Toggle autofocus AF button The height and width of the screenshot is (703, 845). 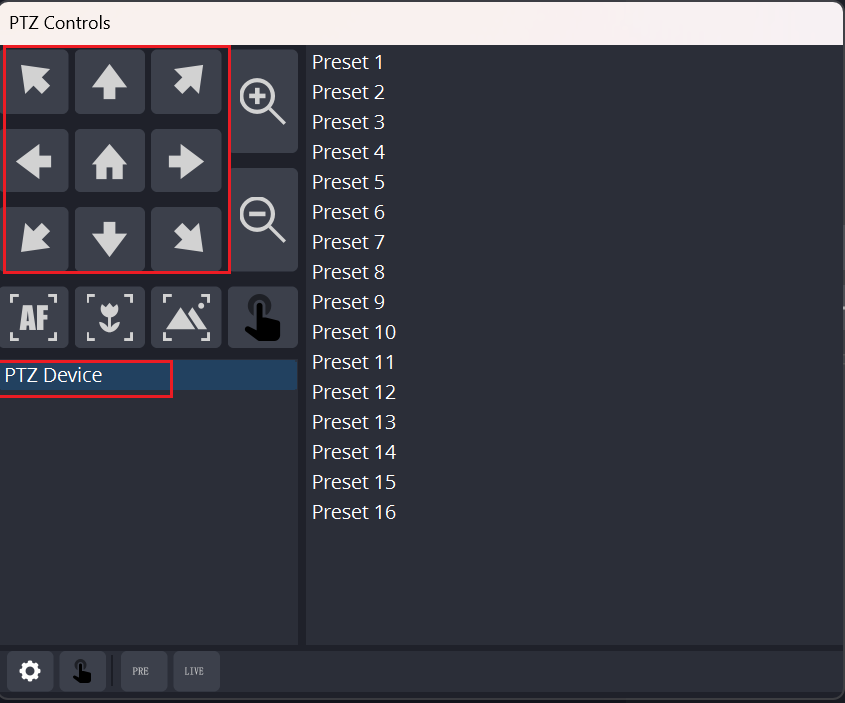pyautogui.click(x=34, y=317)
